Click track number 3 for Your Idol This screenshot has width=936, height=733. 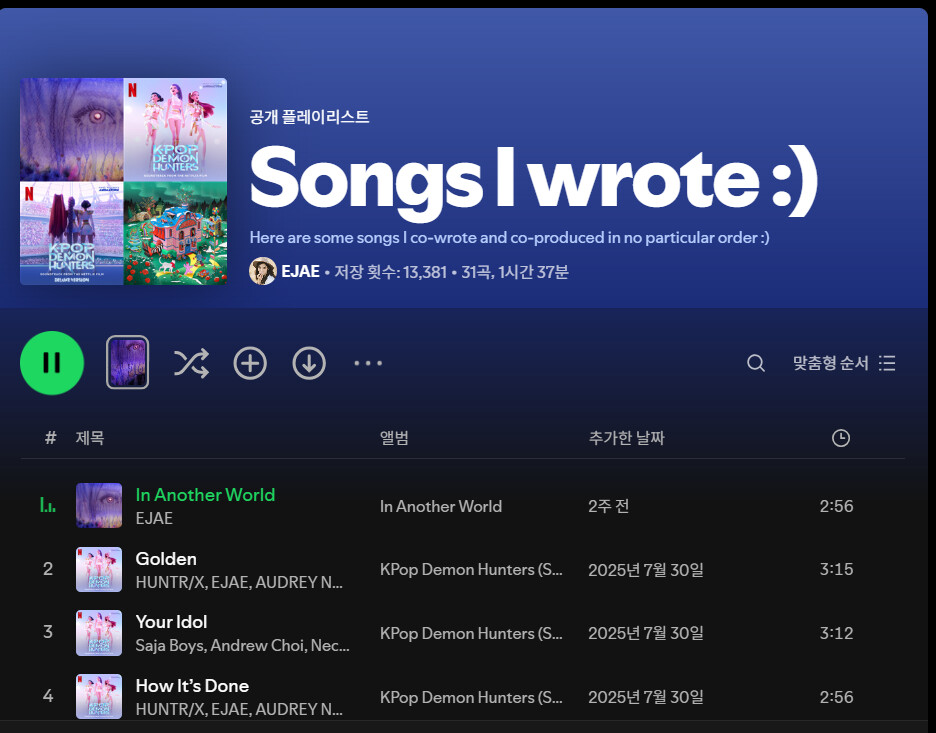click(48, 632)
